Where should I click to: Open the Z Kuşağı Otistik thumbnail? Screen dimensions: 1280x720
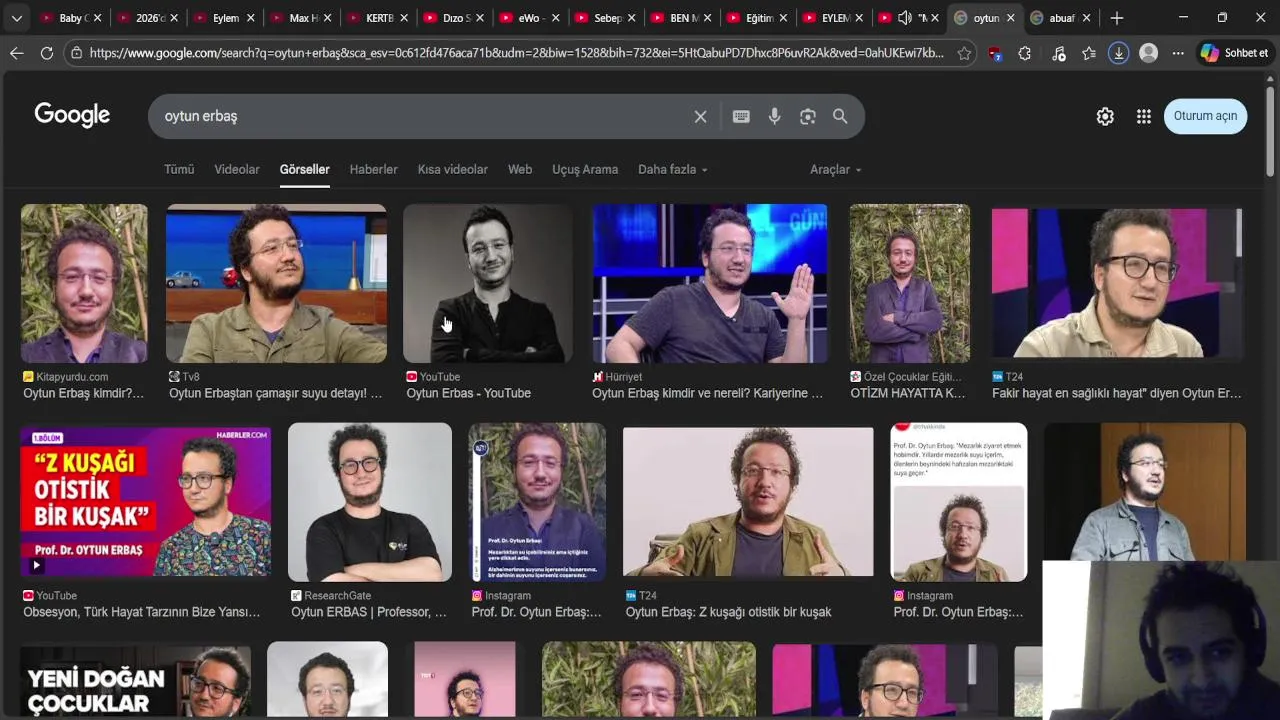[x=146, y=502]
